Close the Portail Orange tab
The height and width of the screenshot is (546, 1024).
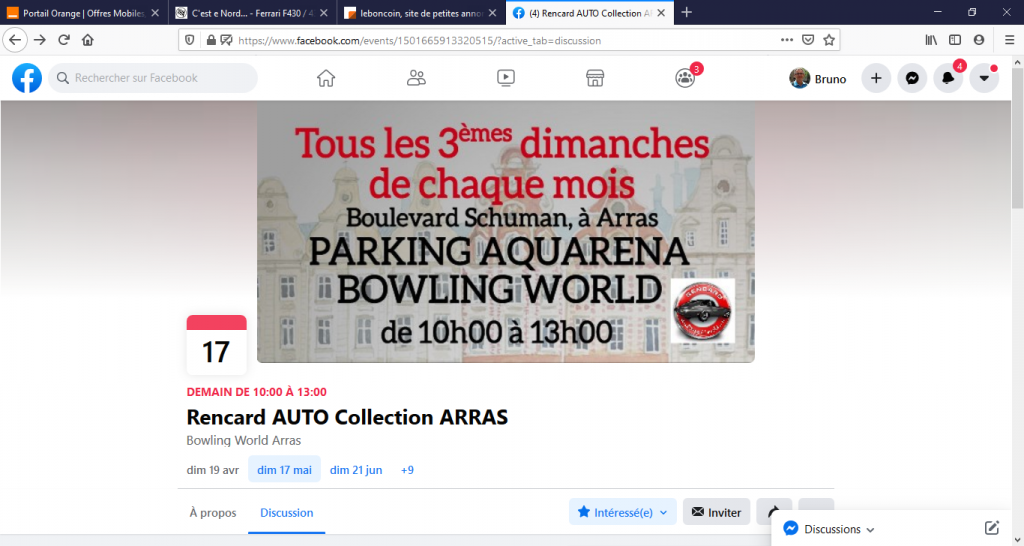[155, 13]
